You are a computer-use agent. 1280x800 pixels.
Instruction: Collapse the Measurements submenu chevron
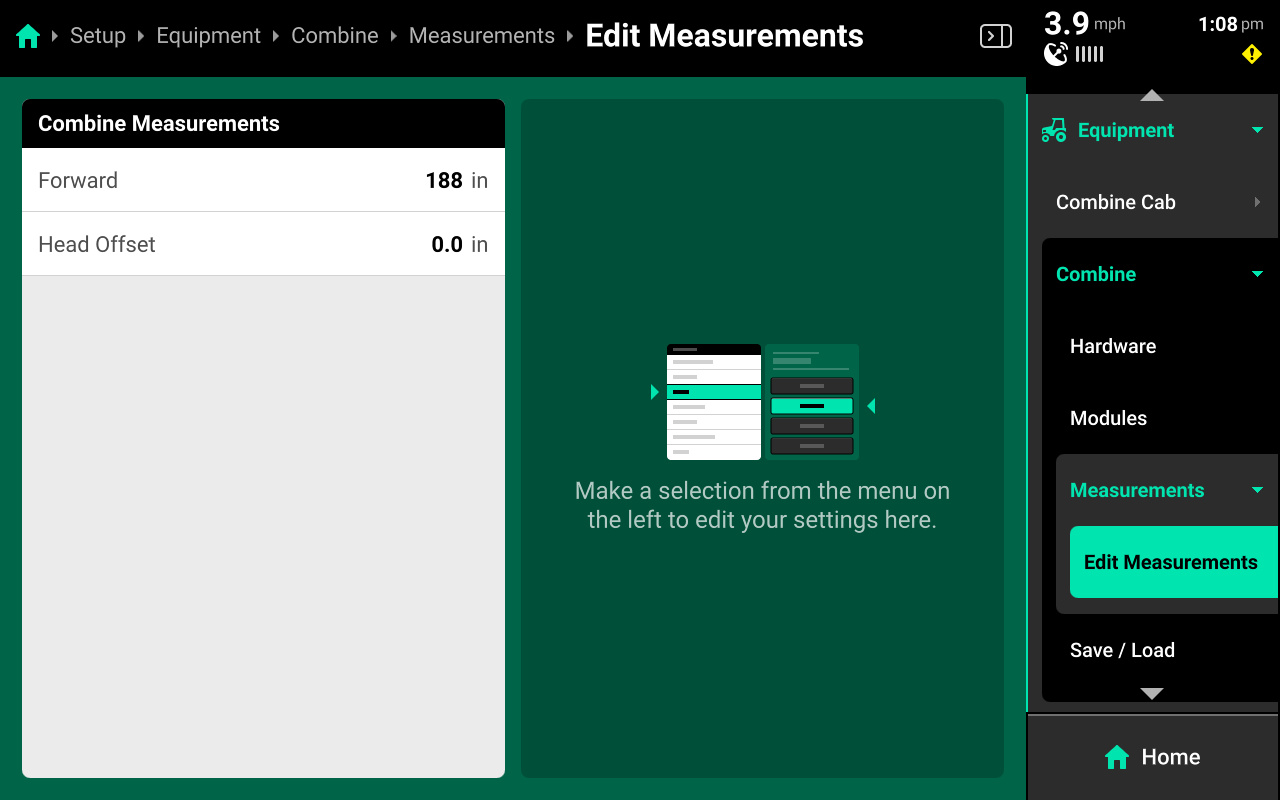pyautogui.click(x=1257, y=491)
